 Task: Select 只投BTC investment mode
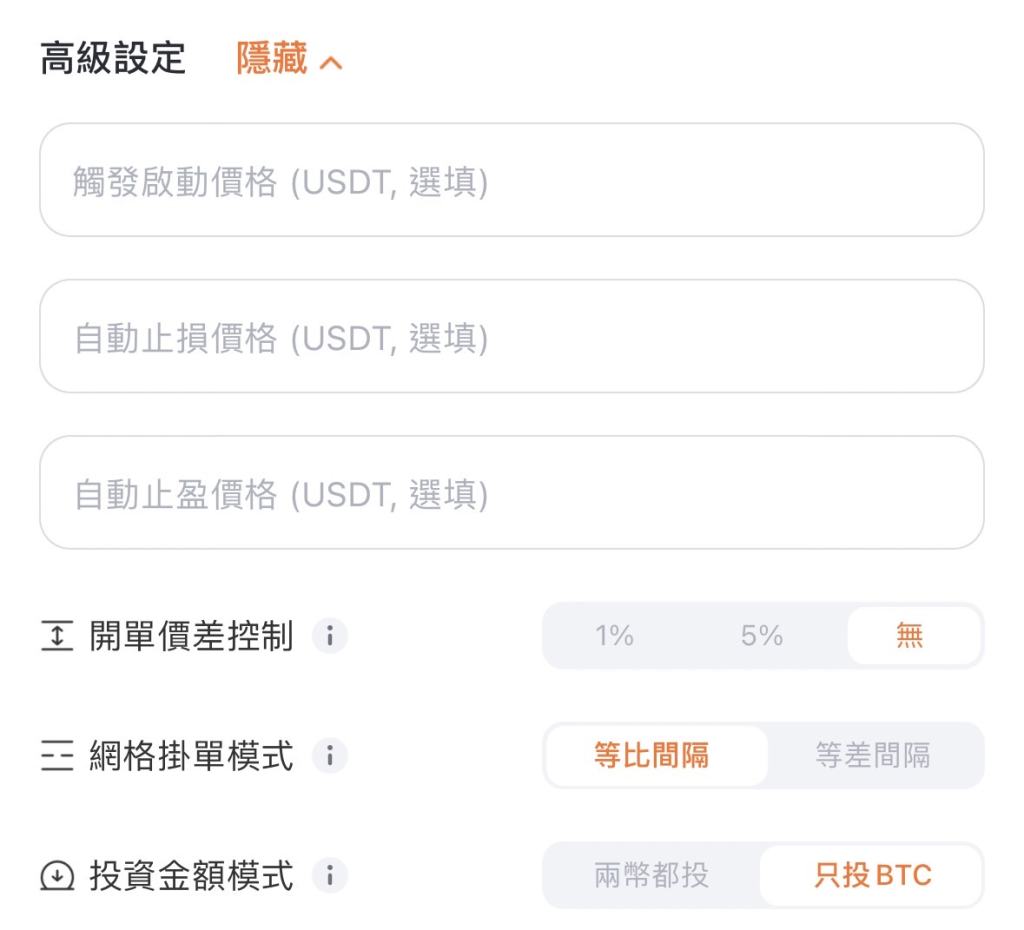873,876
